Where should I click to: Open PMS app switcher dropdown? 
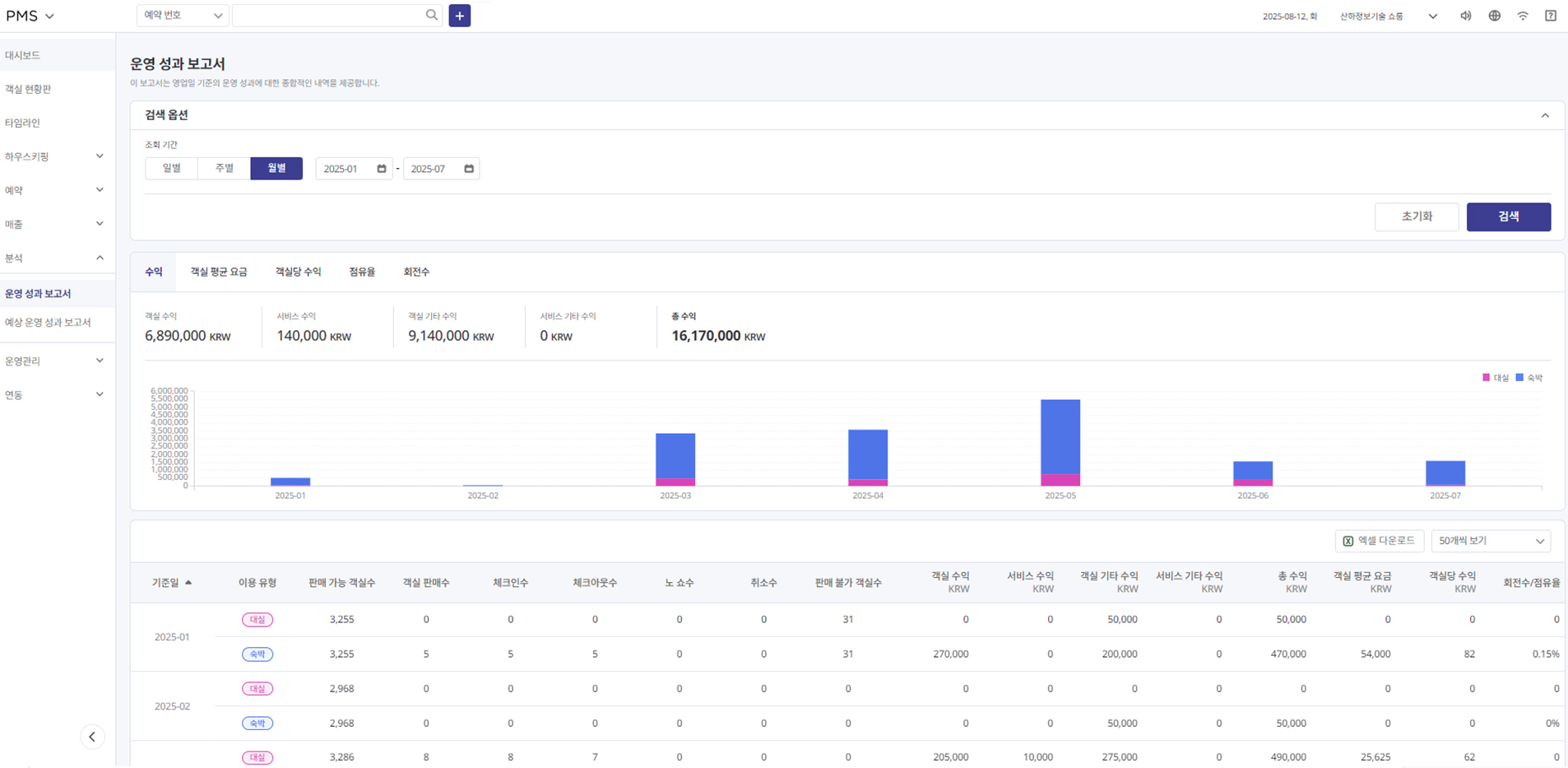pos(30,16)
